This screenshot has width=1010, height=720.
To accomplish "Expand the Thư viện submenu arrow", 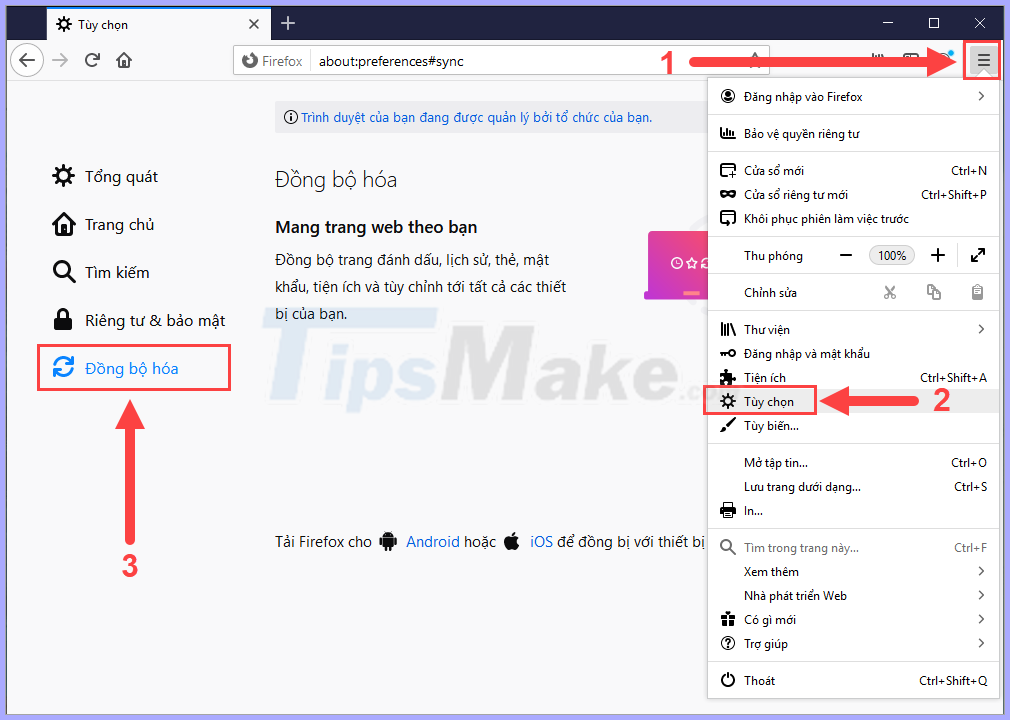I will (x=981, y=329).
